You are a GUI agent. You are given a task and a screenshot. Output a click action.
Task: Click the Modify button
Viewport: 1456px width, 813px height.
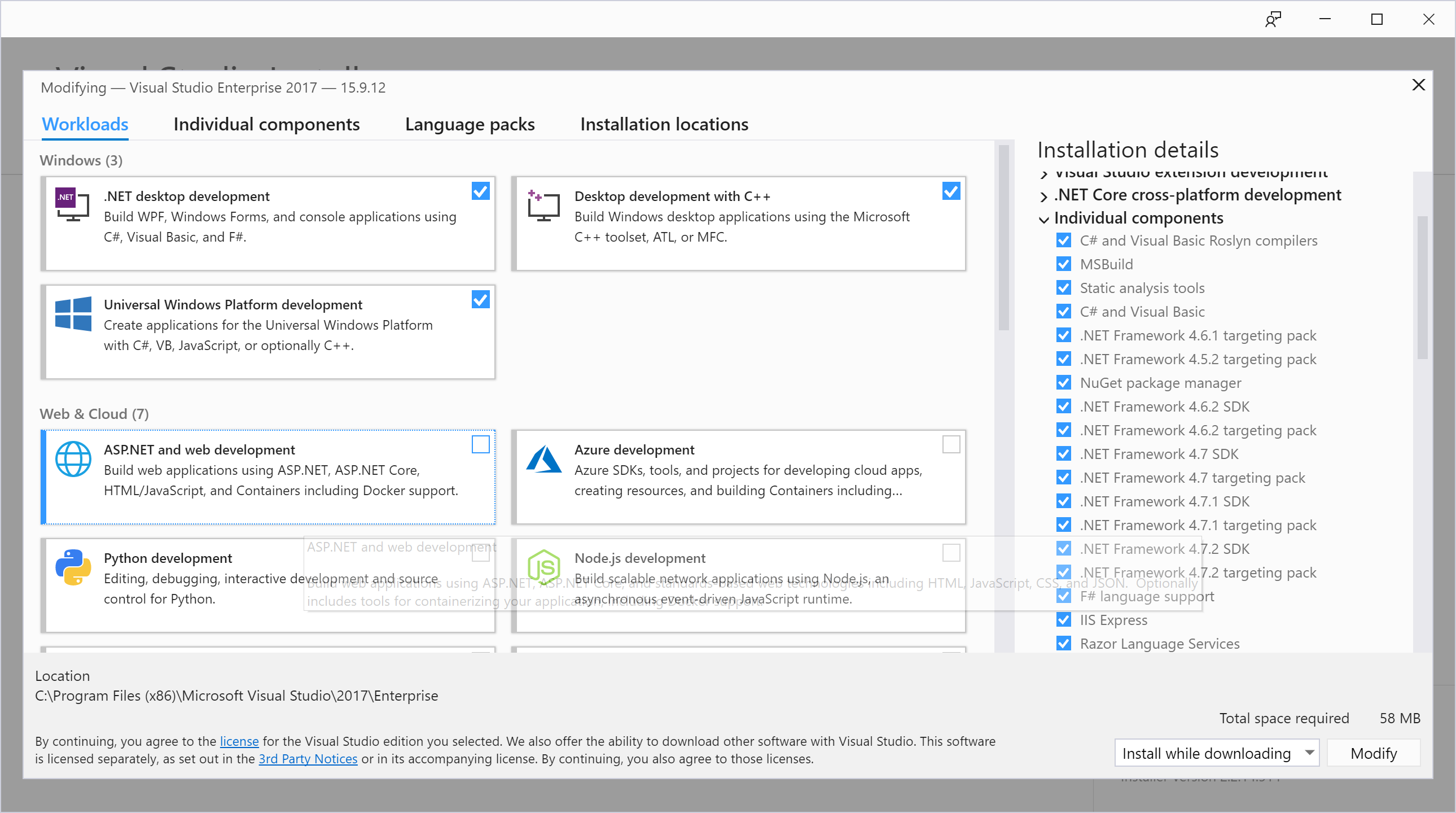[x=1374, y=753]
